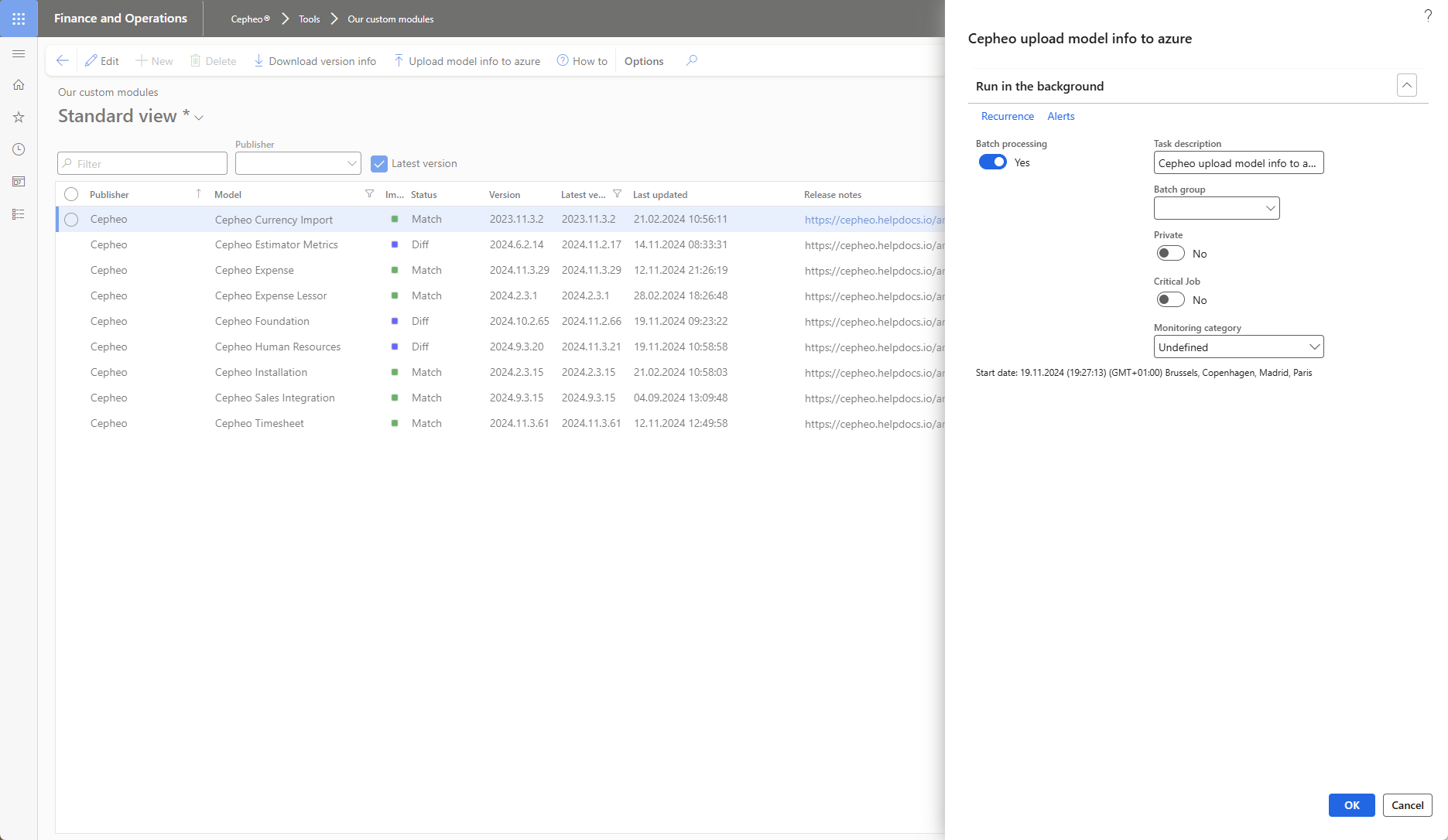The height and width of the screenshot is (840, 1448).
Task: Uncheck the Latest version checkbox
Action: [379, 164]
